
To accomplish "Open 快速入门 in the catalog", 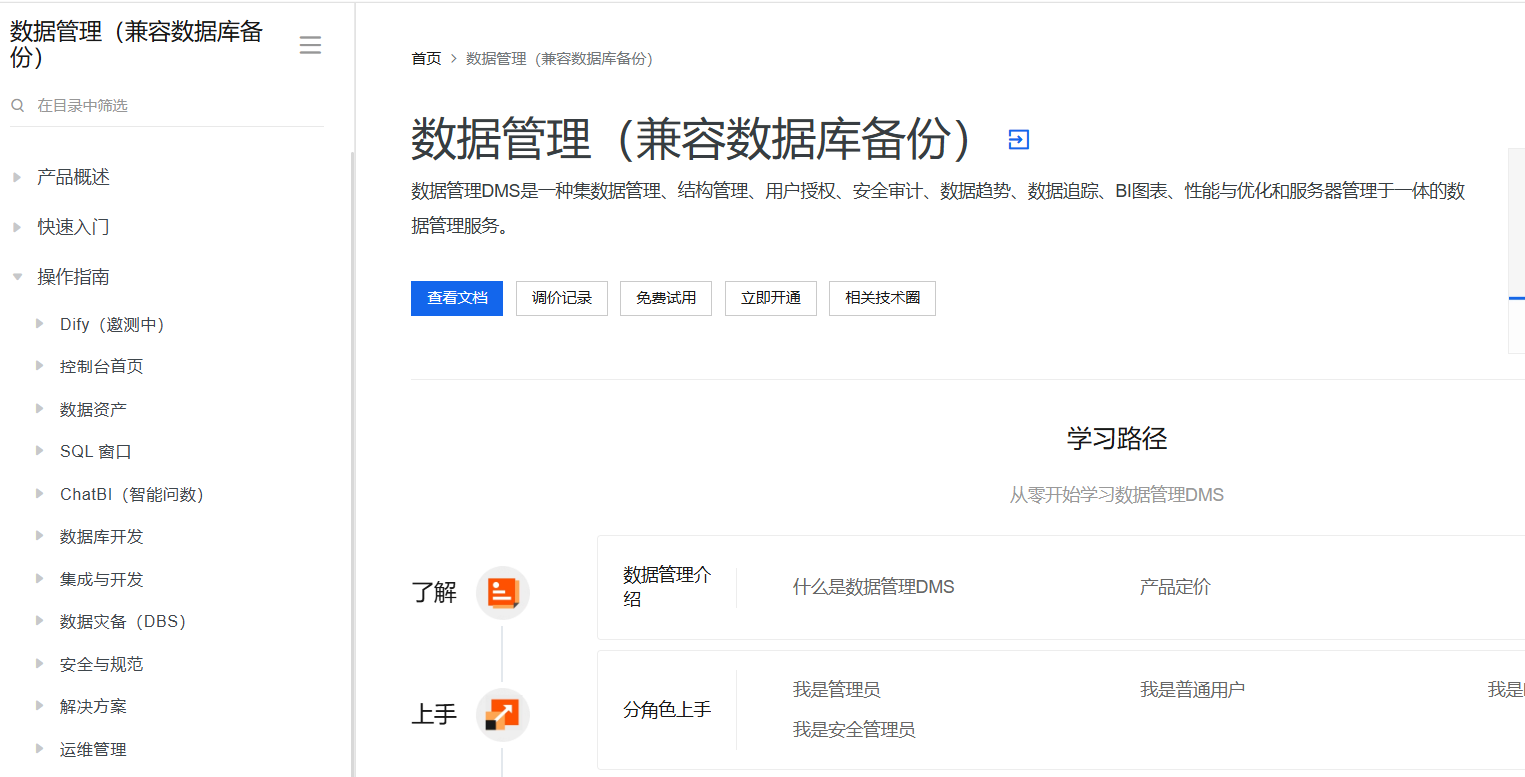I will (x=73, y=227).
